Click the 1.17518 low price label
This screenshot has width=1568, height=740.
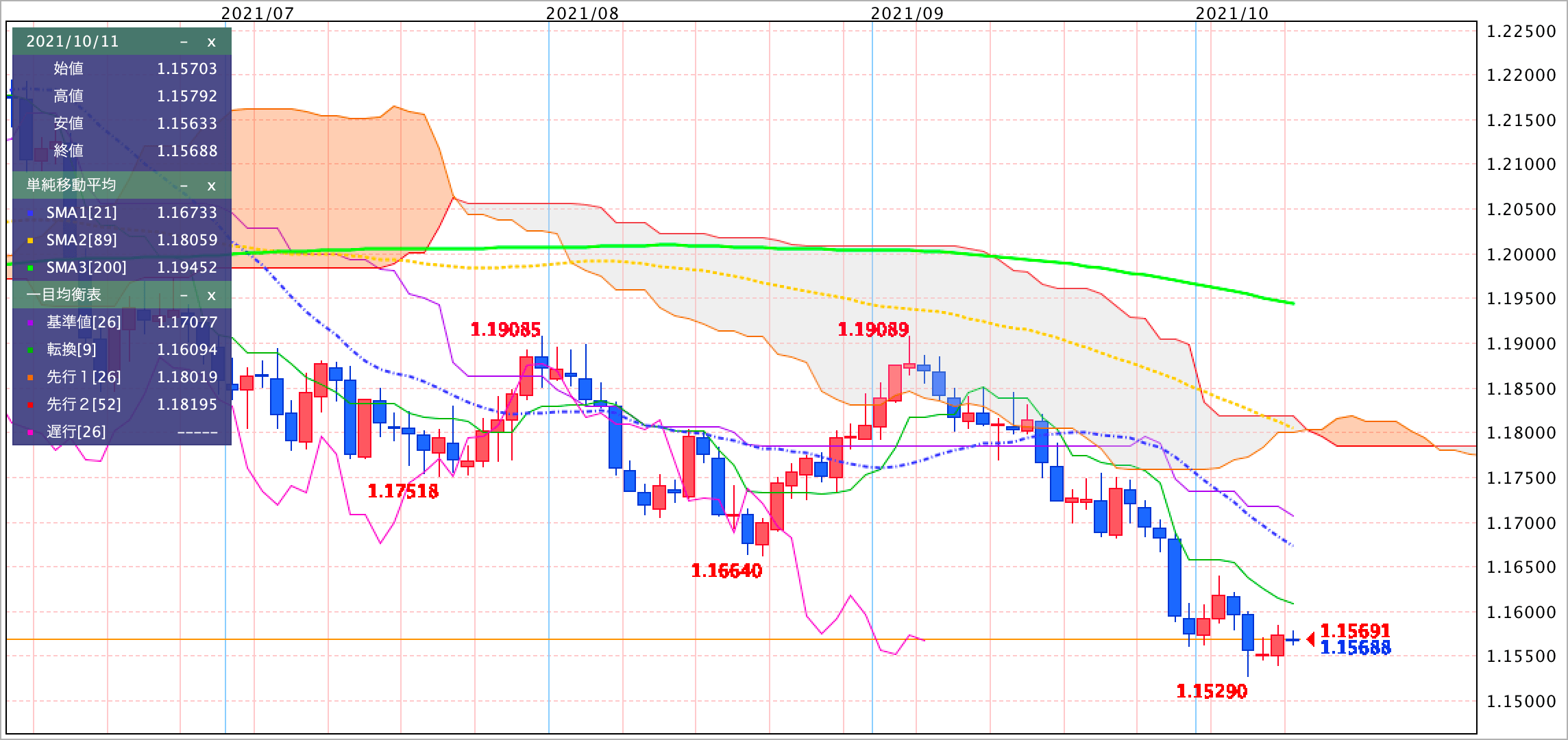[x=403, y=491]
